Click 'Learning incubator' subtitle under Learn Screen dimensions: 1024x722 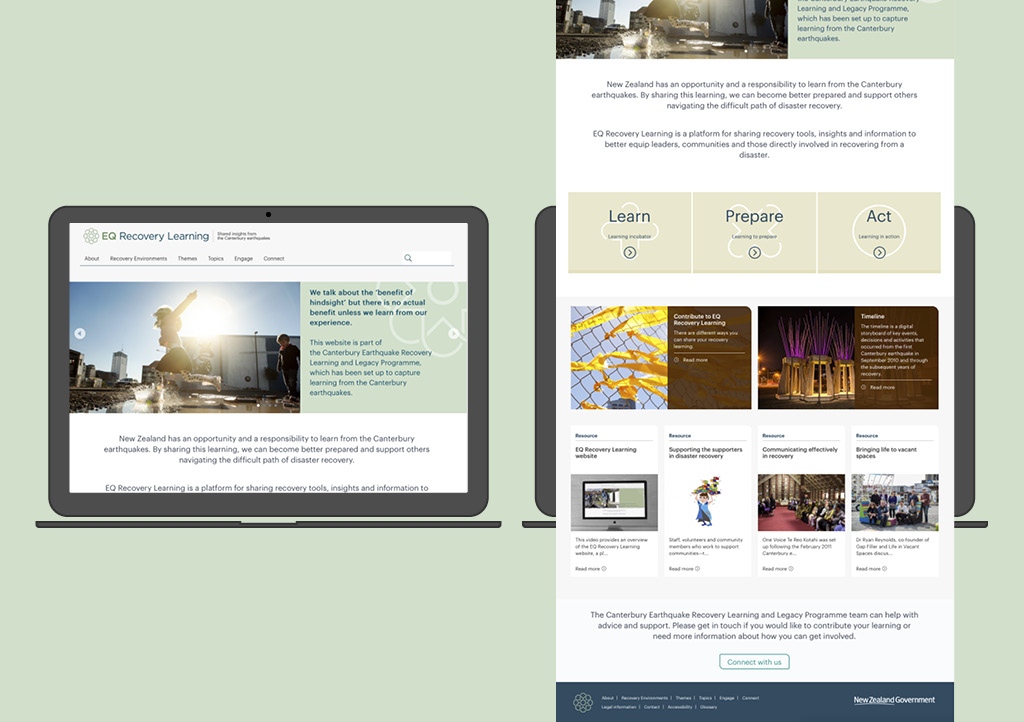(x=630, y=236)
